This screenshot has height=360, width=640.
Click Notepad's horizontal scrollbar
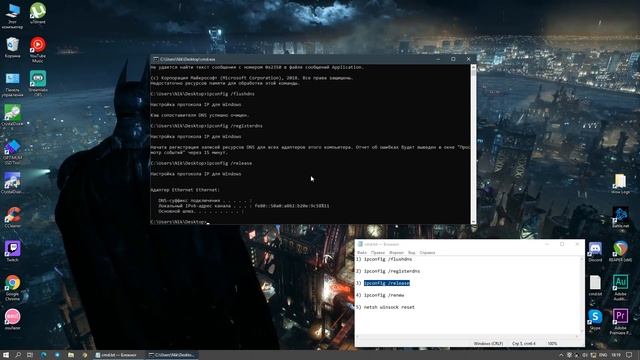(x=468, y=336)
